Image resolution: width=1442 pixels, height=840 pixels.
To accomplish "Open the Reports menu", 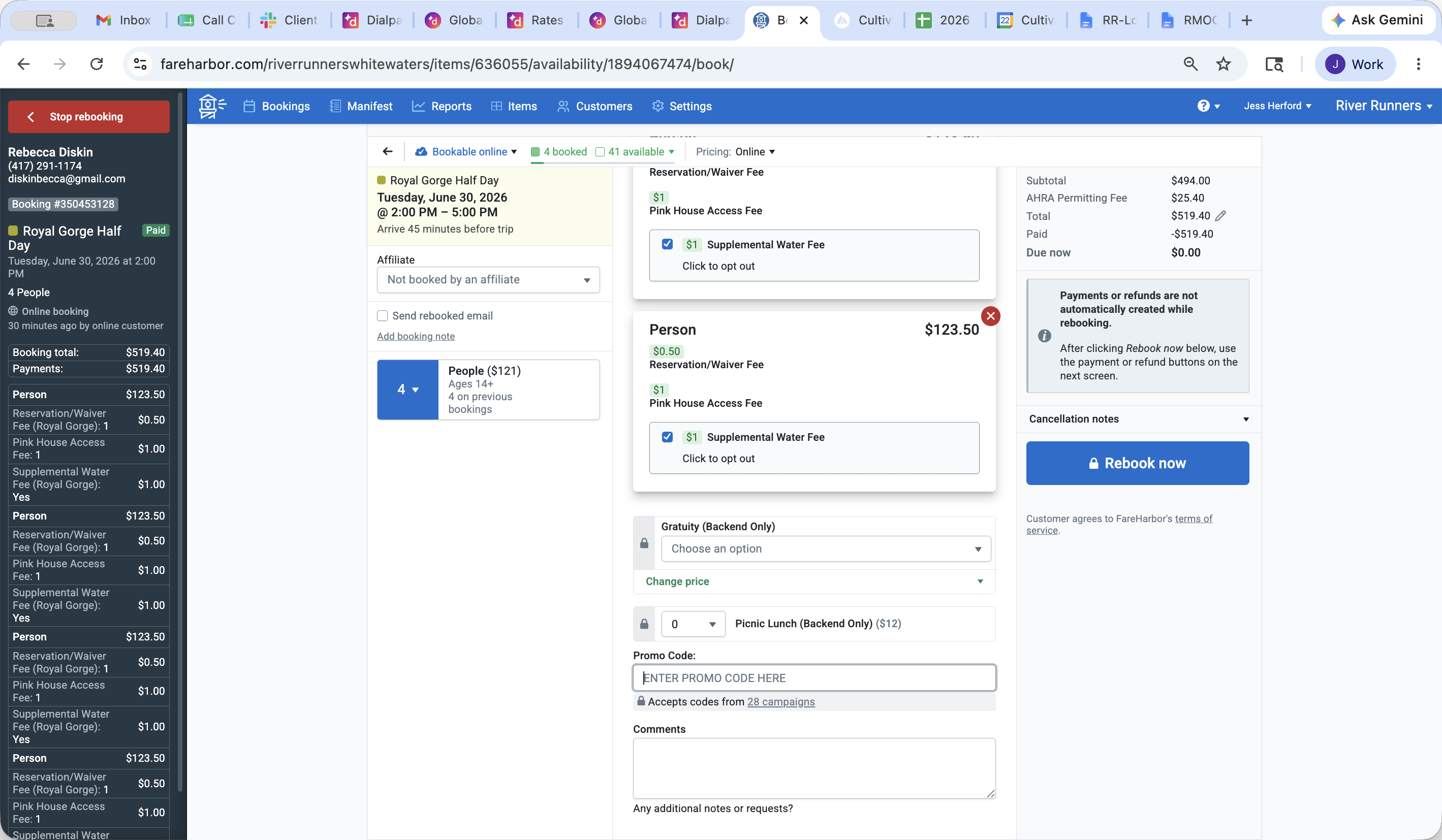I will point(442,106).
